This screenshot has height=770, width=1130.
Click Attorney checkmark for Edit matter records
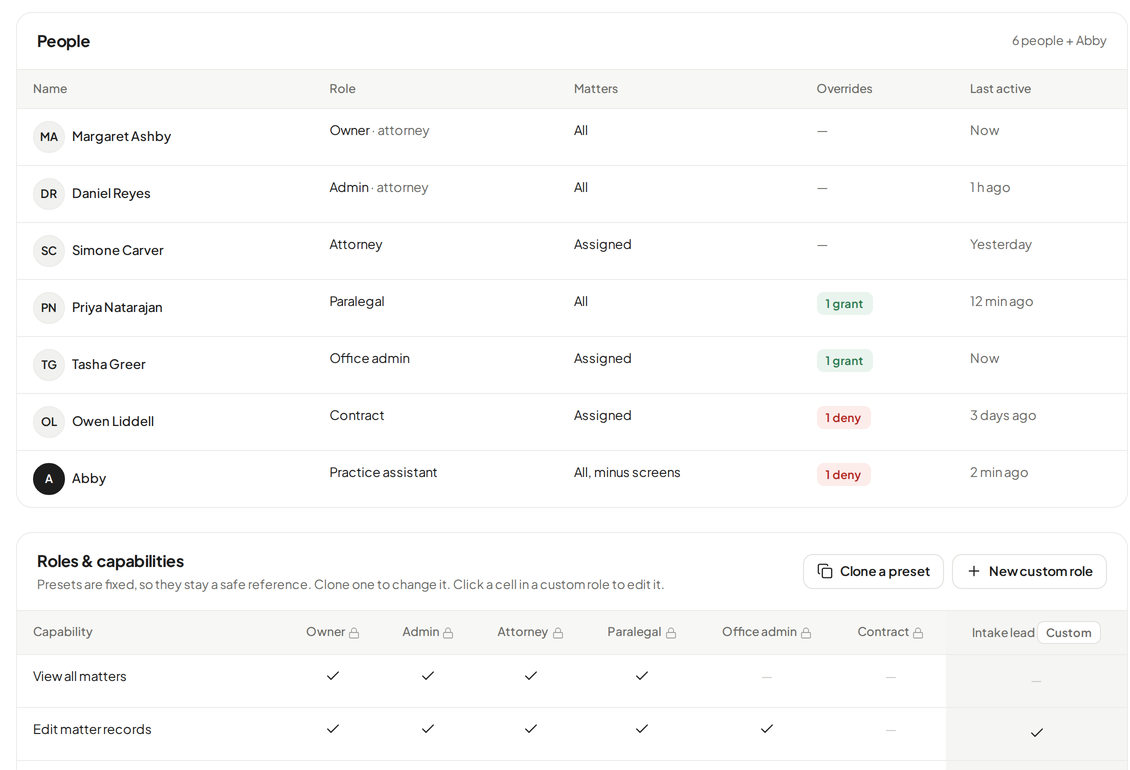click(x=531, y=729)
